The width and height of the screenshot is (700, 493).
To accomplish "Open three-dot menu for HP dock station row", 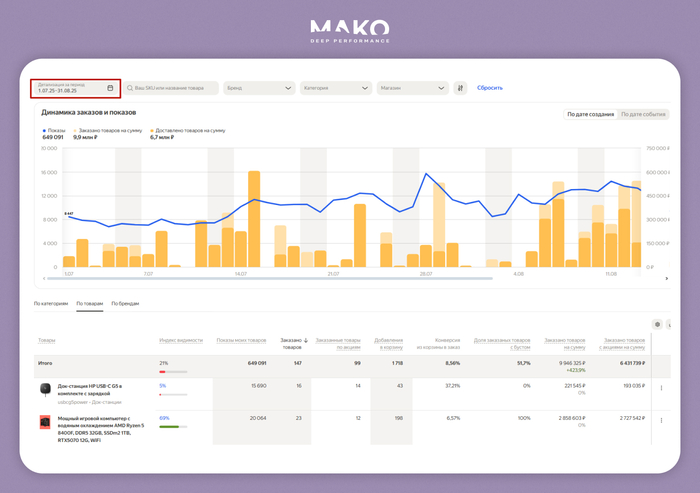I will pos(661,388).
